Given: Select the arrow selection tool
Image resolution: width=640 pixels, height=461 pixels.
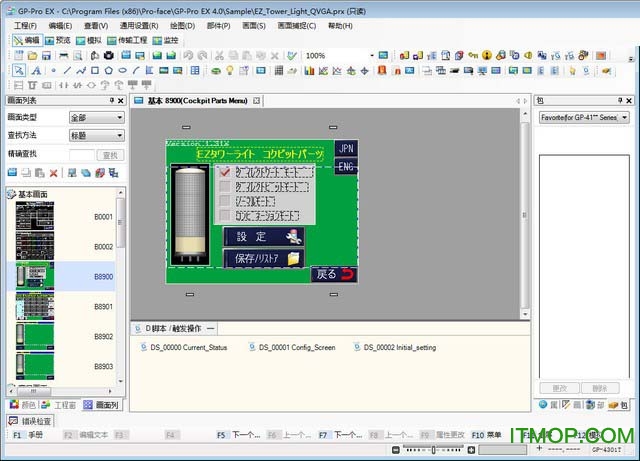Looking at the screenshot, I should (19, 71).
